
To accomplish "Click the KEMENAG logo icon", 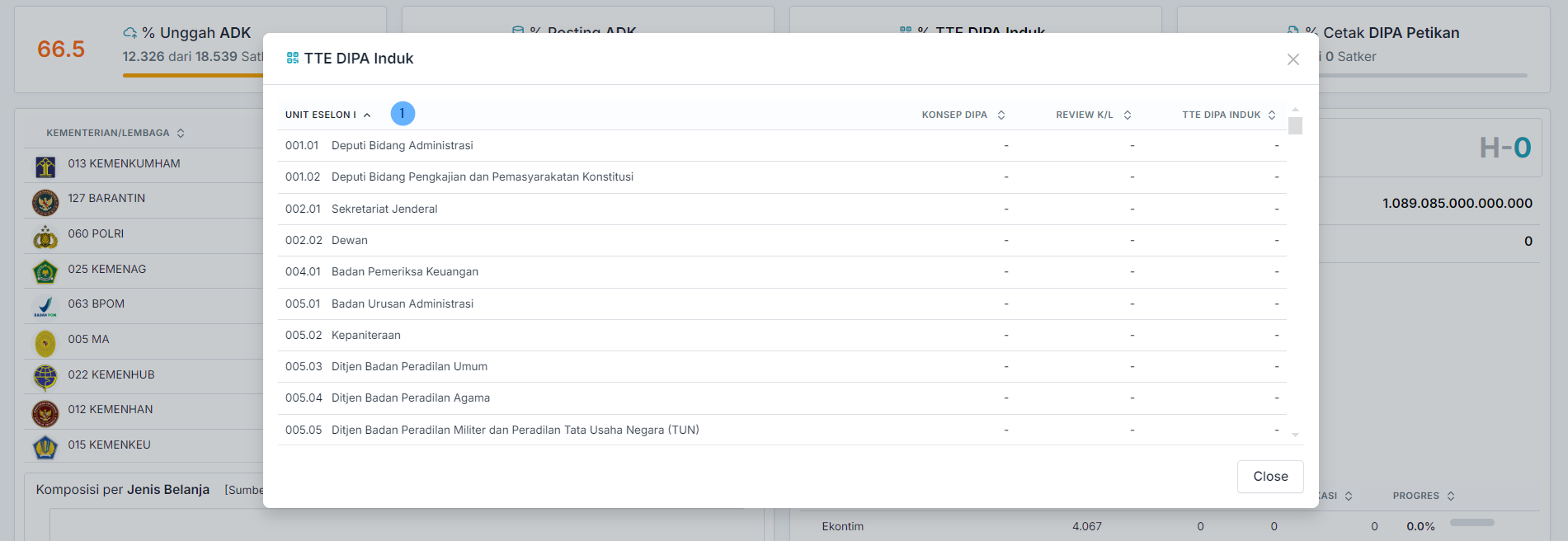I will (x=45, y=272).
